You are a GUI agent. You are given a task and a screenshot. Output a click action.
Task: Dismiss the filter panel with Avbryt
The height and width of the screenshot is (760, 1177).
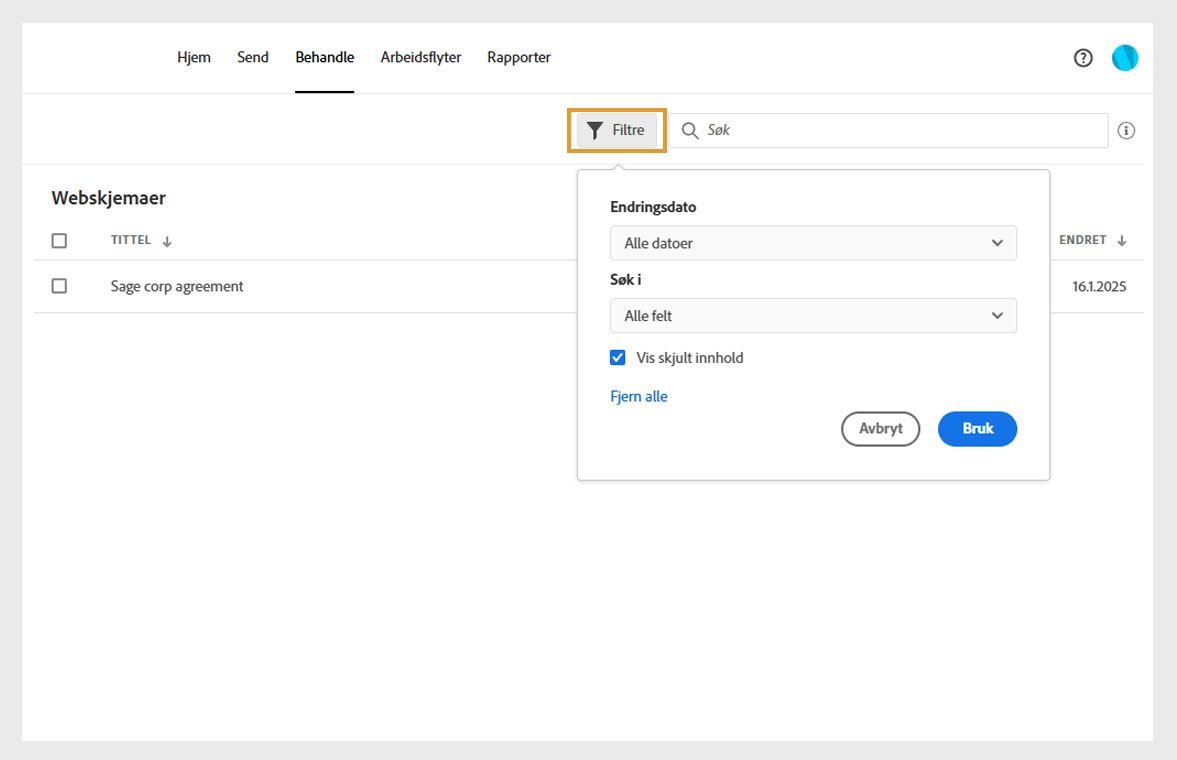tap(880, 428)
